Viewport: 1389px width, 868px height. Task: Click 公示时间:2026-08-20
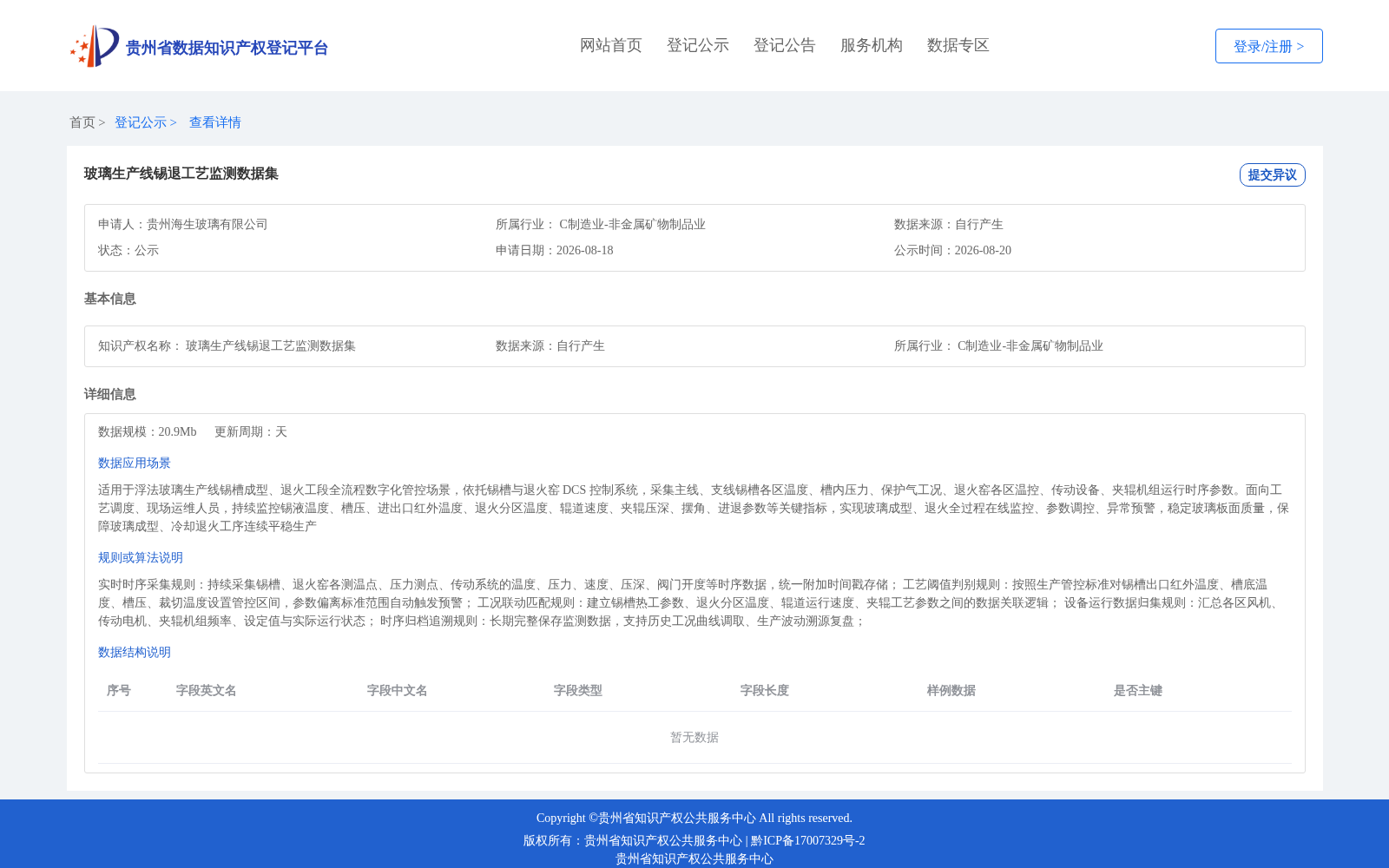click(952, 250)
